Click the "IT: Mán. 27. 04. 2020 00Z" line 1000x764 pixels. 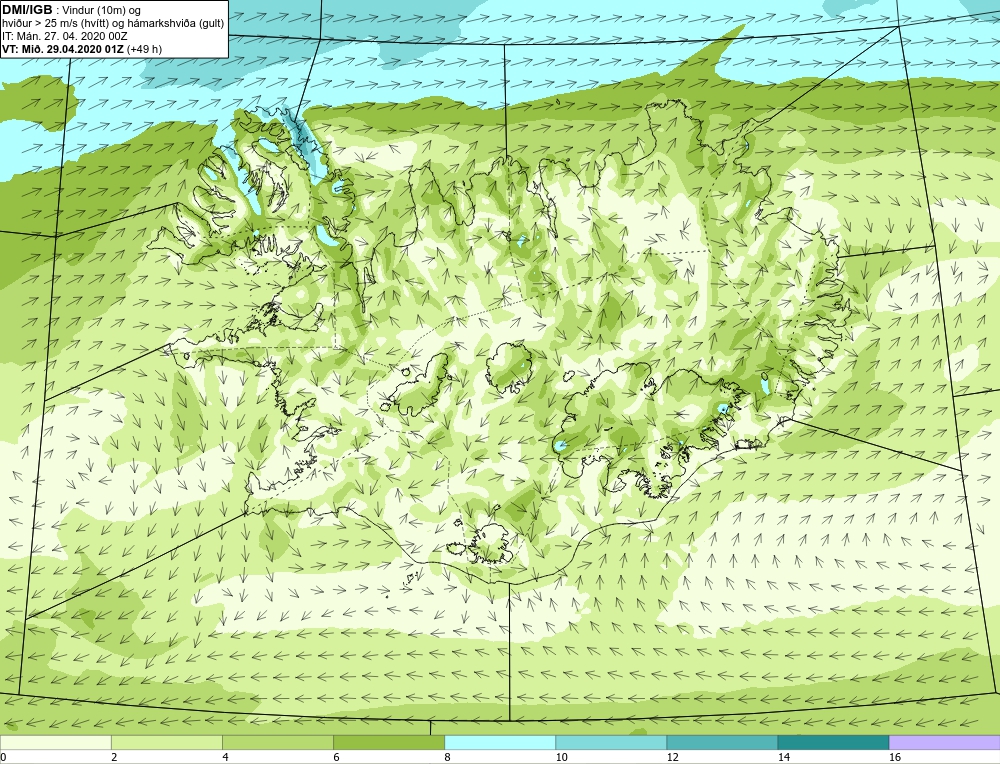tap(64, 36)
